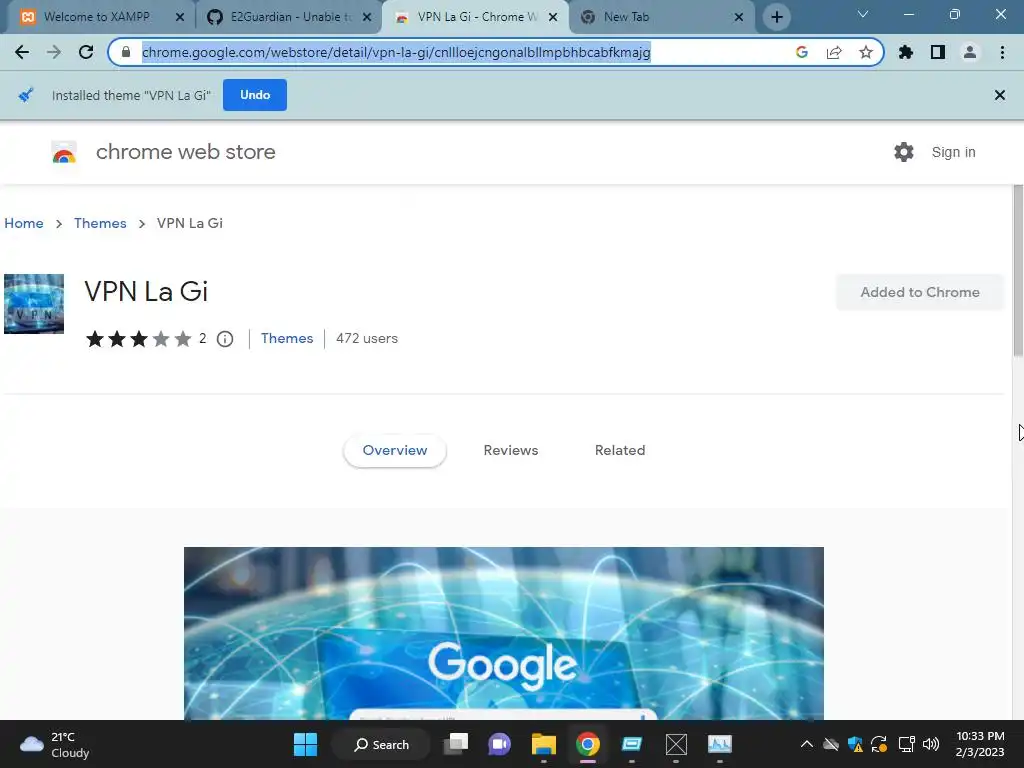
Task: Open the tab search dropdown arrow
Action: click(x=863, y=14)
